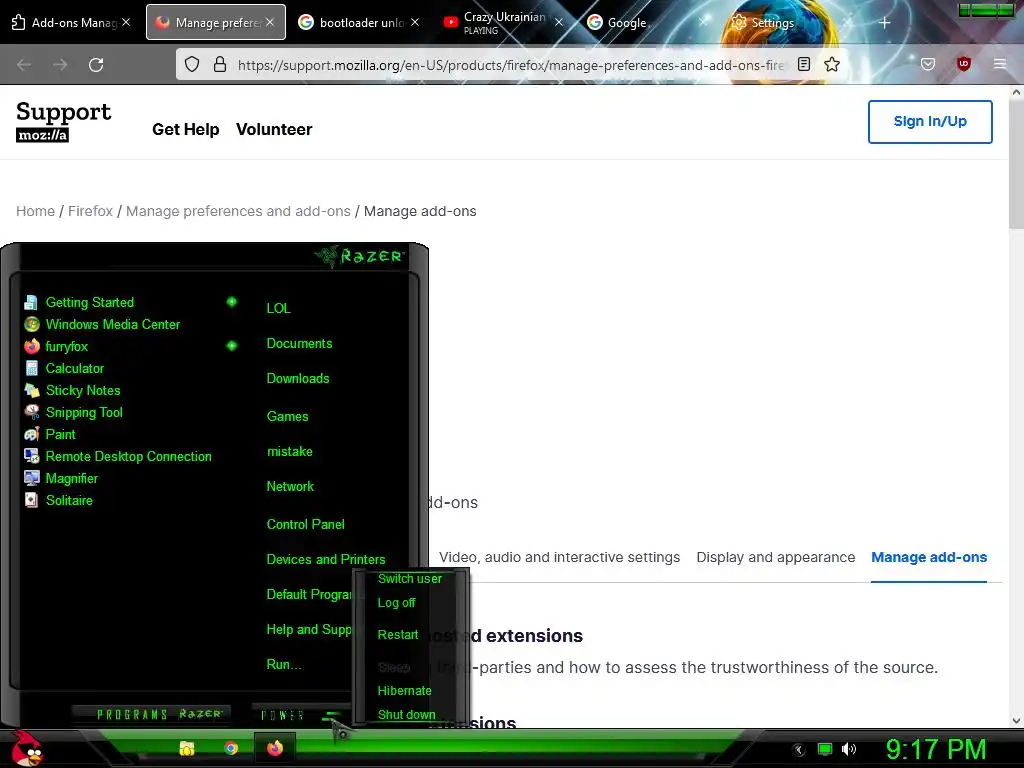Expand Getting Started jump list arrow

(x=231, y=302)
